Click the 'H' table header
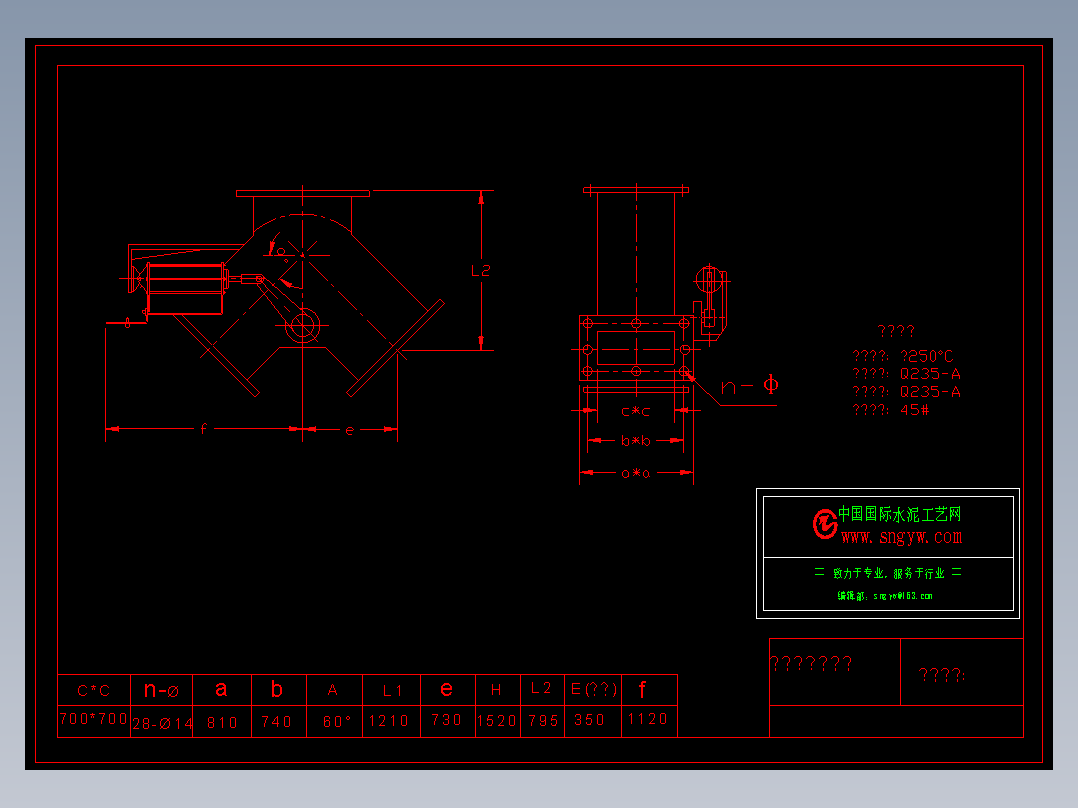The width and height of the screenshot is (1078, 808). pos(496,690)
